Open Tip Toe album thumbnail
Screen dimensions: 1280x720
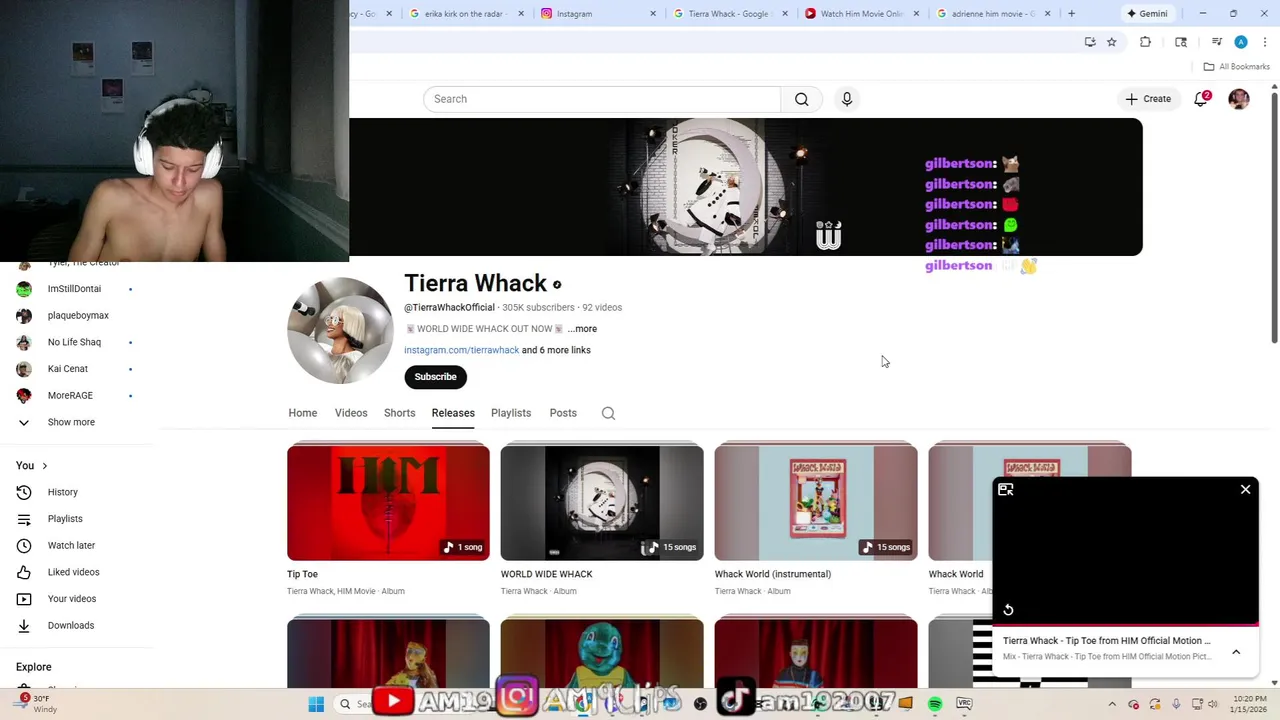click(x=388, y=502)
